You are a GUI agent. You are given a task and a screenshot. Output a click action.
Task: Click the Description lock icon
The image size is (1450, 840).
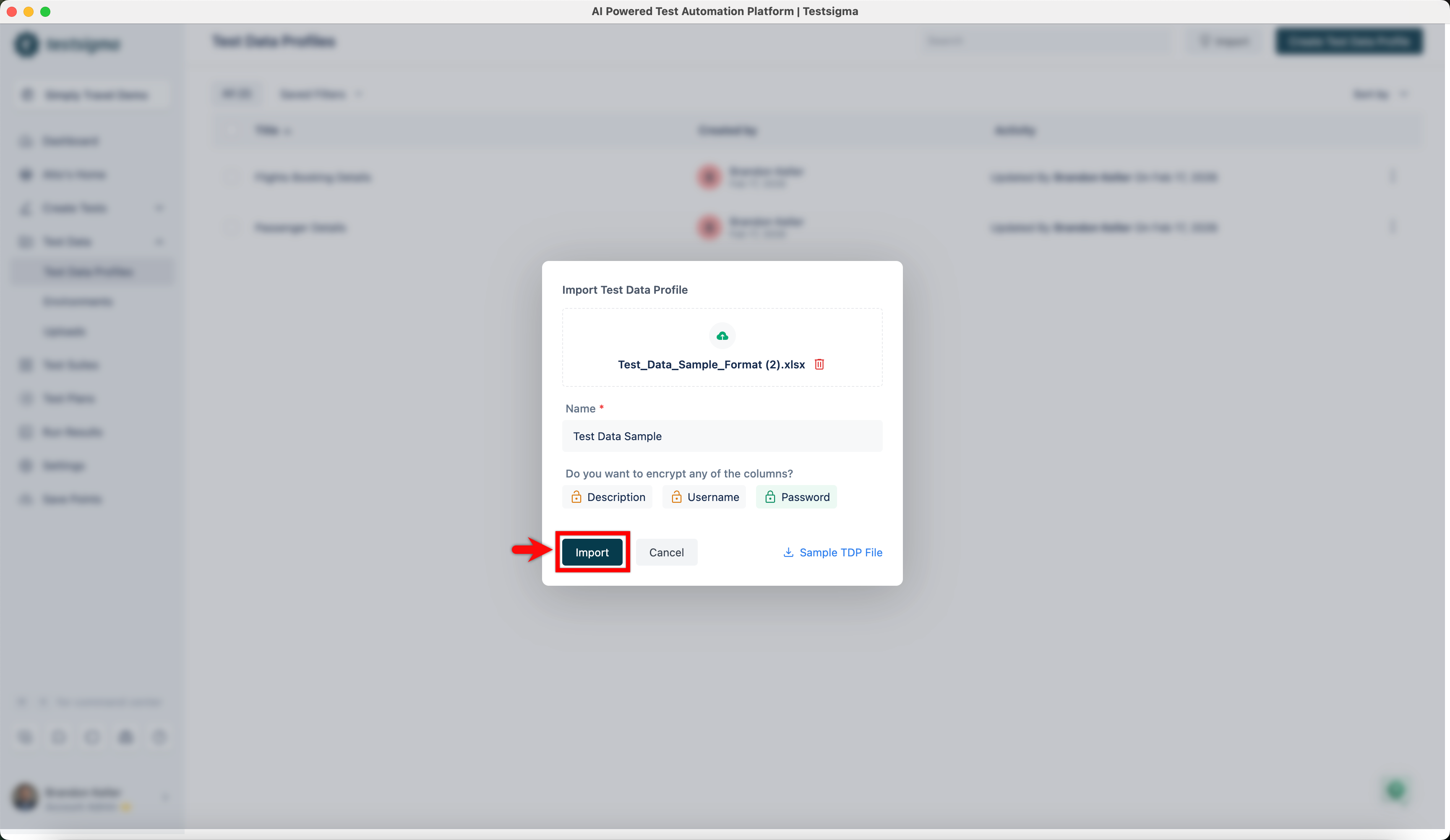tap(576, 497)
